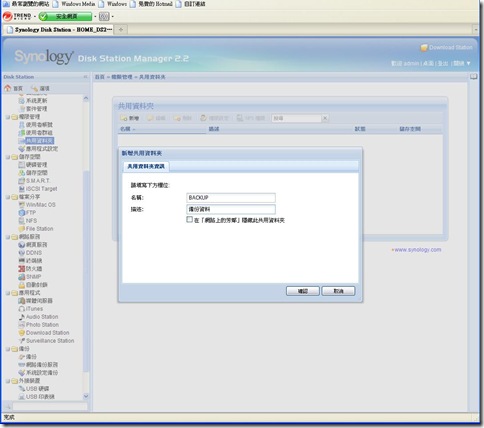
Task: Open the 防火牆 firewall icon
Action: [x=22, y=269]
